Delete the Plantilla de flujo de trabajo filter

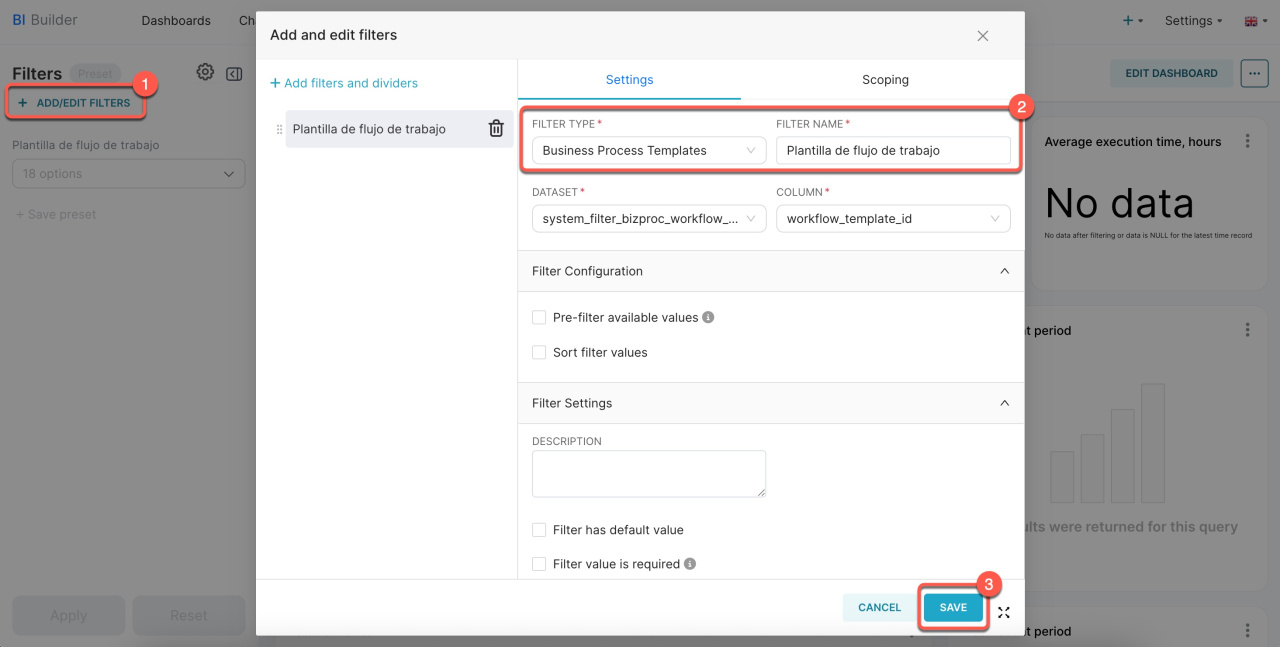[x=495, y=129]
